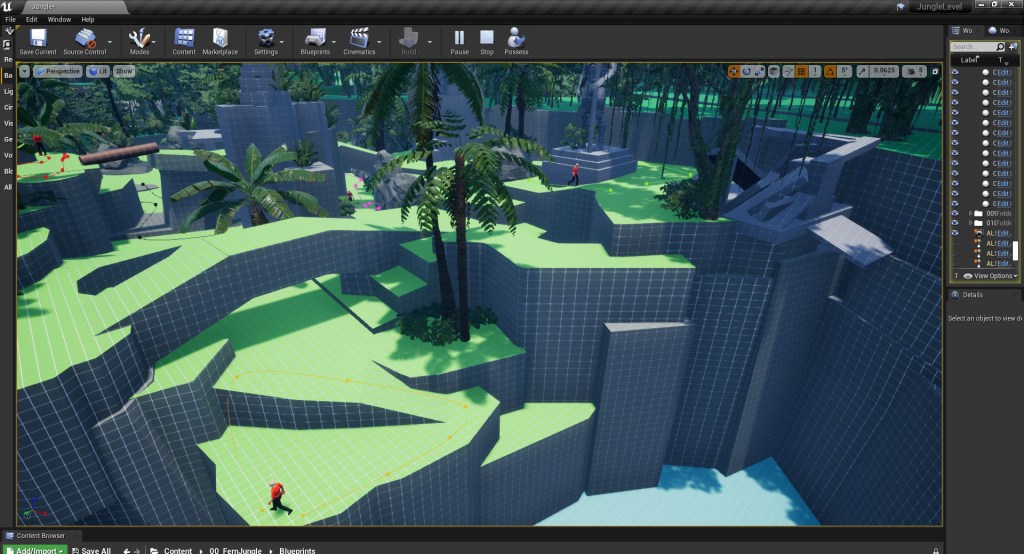Toggle visibility of first outliner actor
This screenshot has width=1024, height=554.
[x=955, y=73]
